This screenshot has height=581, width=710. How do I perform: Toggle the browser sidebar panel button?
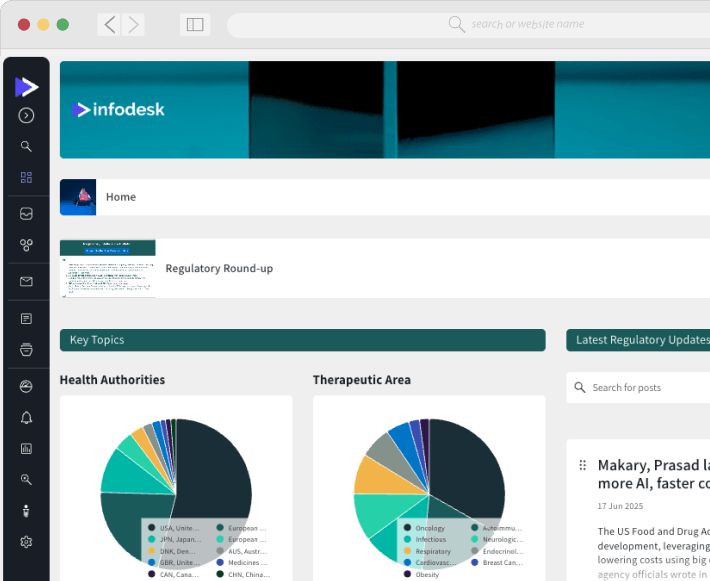coord(195,24)
